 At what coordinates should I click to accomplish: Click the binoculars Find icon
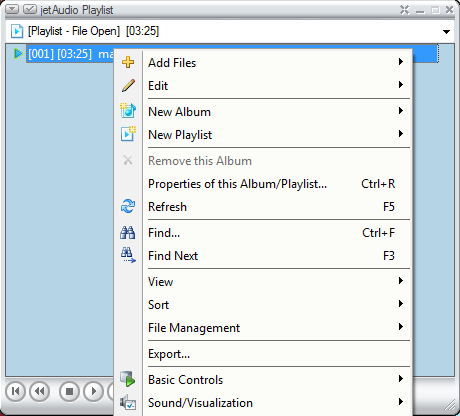128,232
